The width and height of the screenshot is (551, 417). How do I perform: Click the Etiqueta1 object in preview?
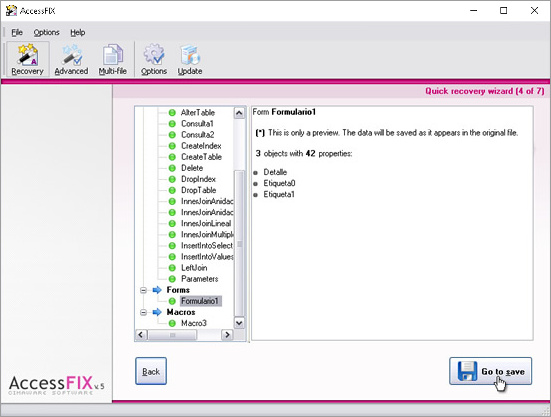point(279,194)
